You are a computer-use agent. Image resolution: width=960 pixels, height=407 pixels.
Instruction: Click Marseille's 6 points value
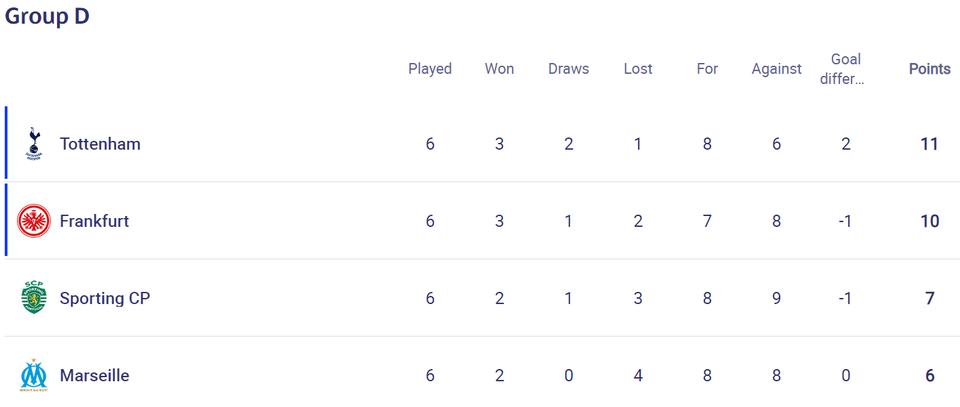[x=929, y=375]
